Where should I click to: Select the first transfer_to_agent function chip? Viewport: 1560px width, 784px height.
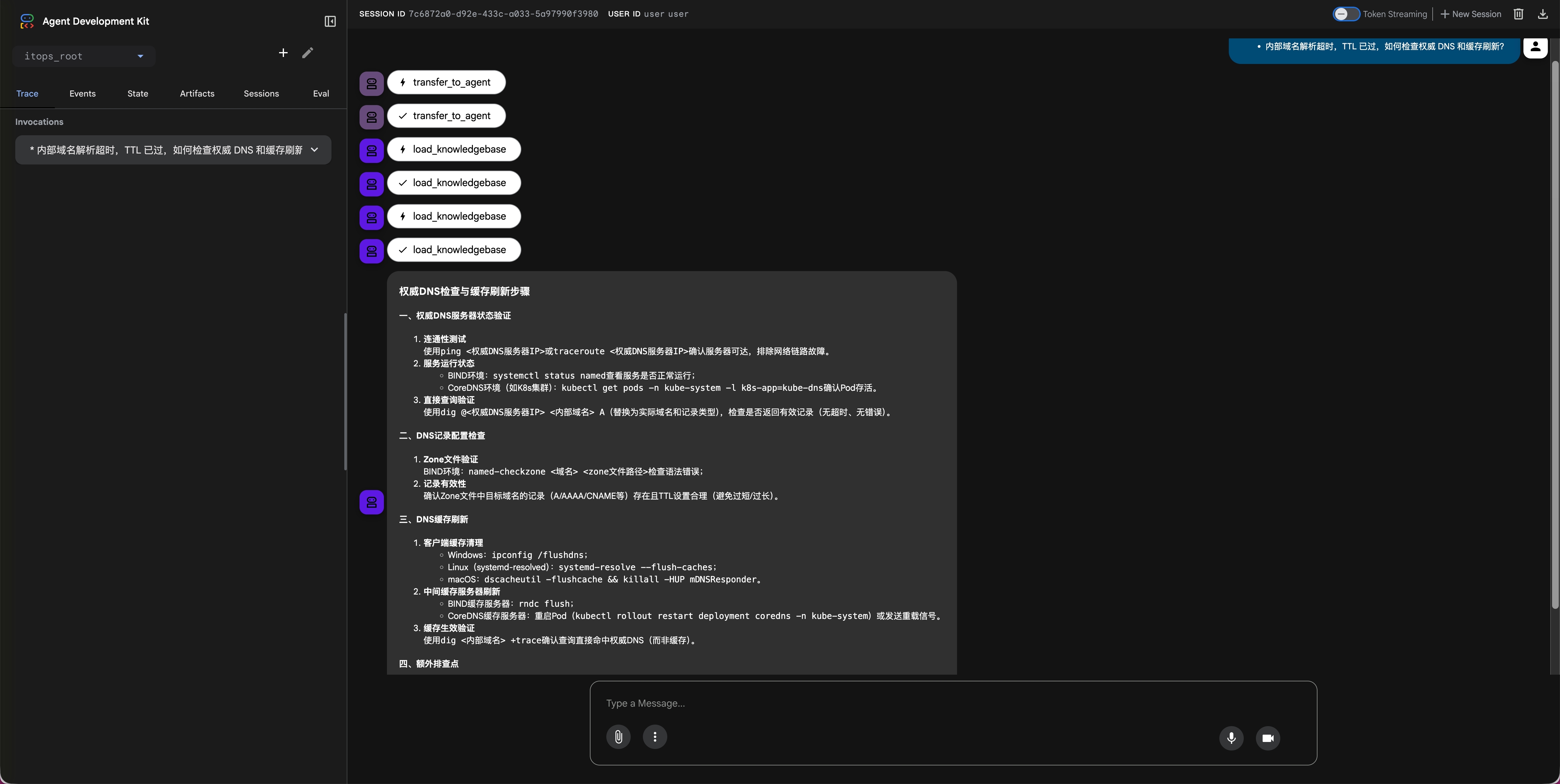click(x=446, y=82)
